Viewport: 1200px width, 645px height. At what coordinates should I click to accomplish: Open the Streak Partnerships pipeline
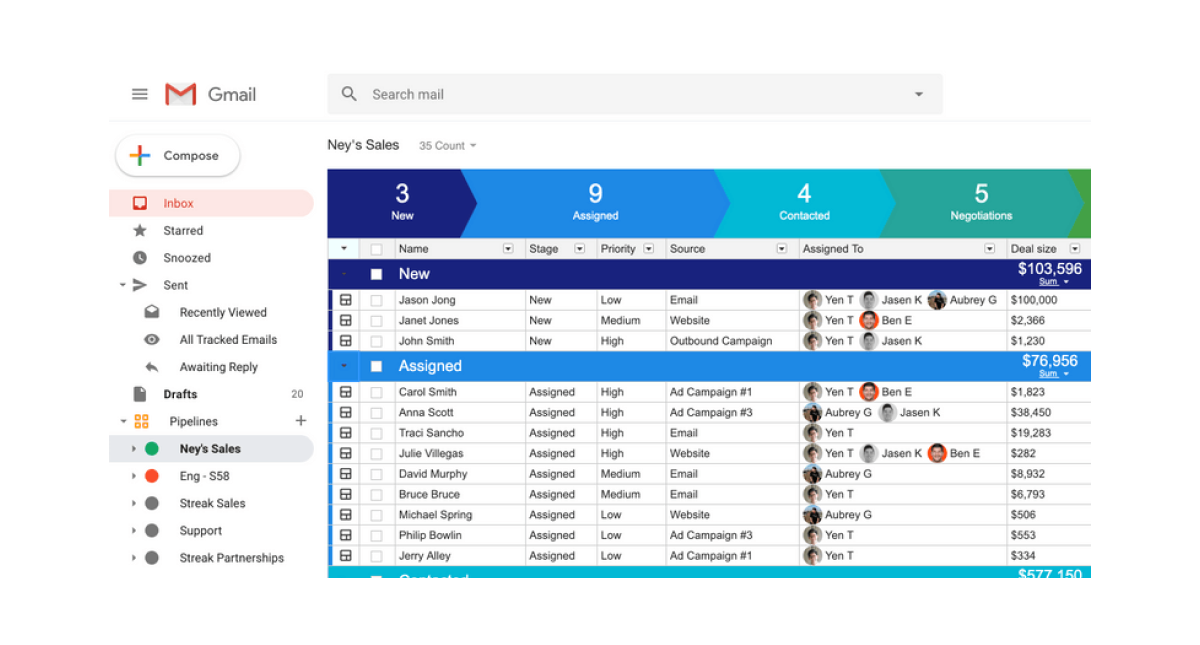point(232,558)
